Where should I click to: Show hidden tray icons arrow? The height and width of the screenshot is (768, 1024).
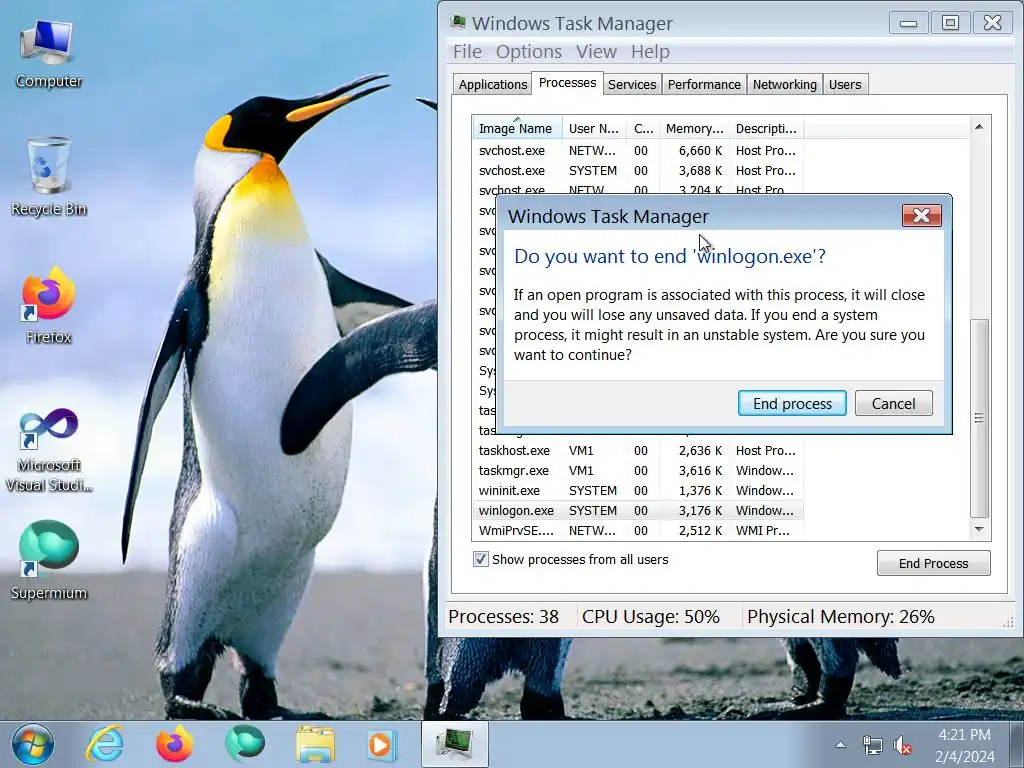coord(840,744)
